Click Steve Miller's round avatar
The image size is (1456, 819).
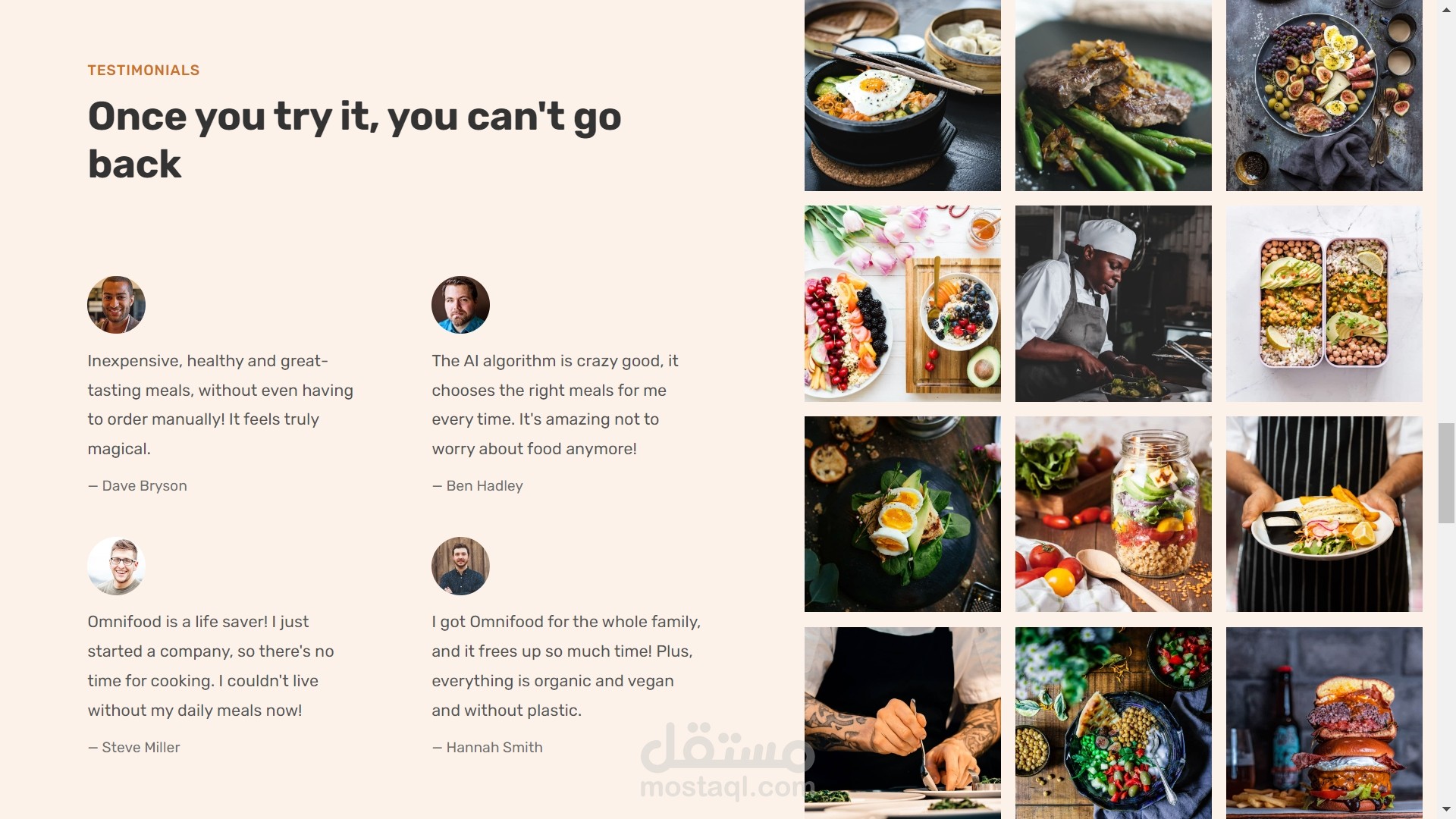116,566
